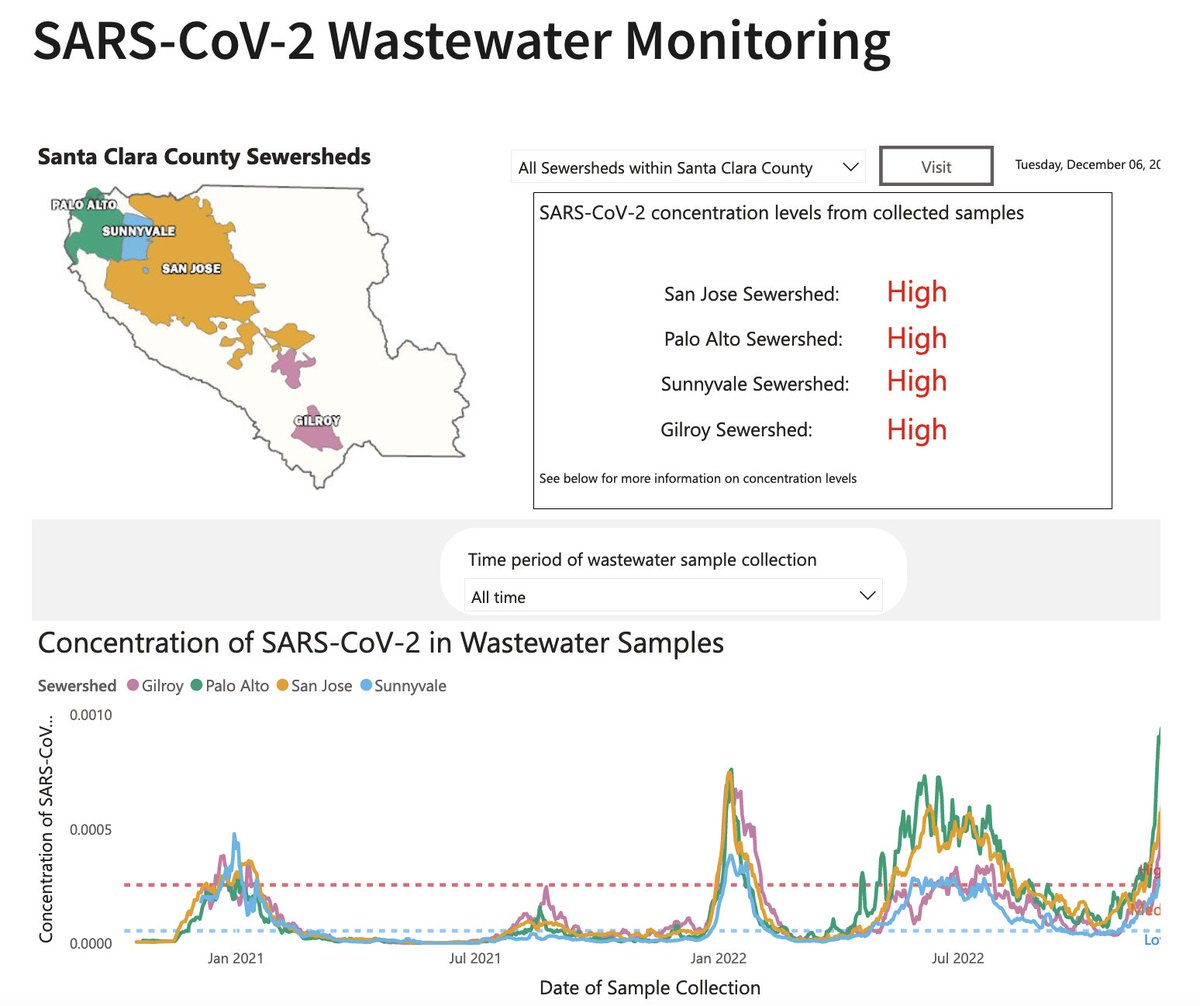Click the Concentration of SARS-CoV-2 chart title
This screenshot has height=1006, width=1200.
pos(380,643)
